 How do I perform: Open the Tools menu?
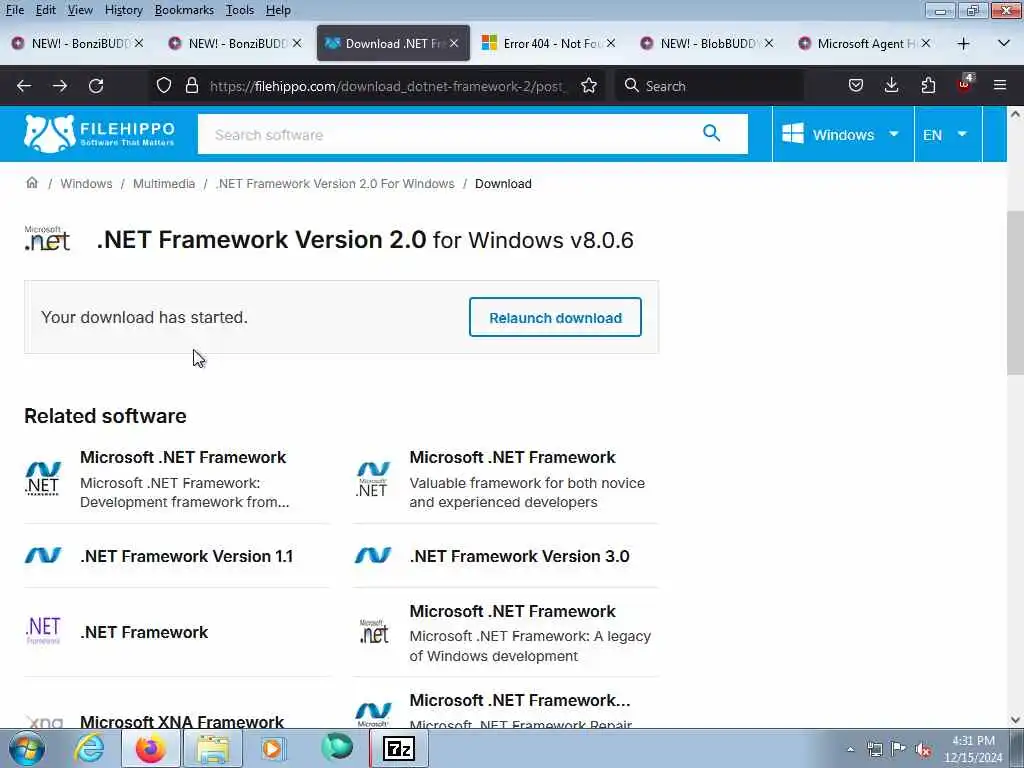pyautogui.click(x=240, y=10)
